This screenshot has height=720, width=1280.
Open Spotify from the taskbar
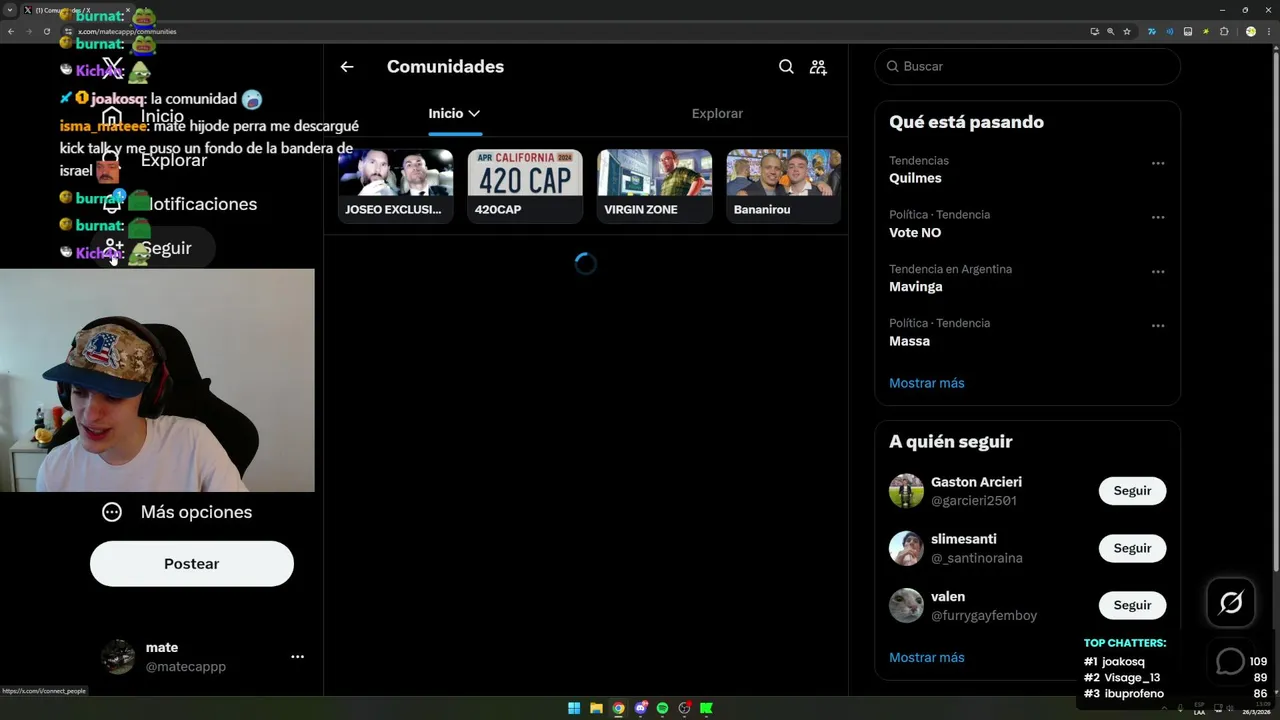point(662,708)
